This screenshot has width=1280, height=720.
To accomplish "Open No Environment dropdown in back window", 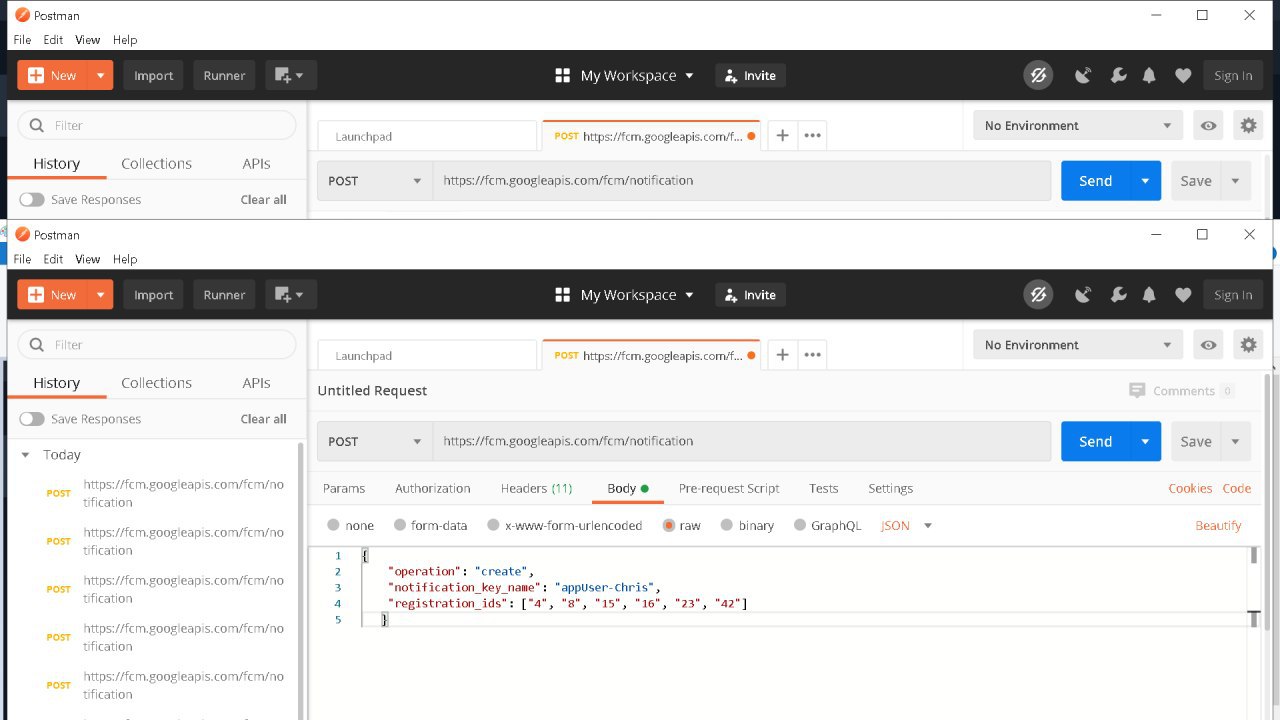I will (1077, 126).
